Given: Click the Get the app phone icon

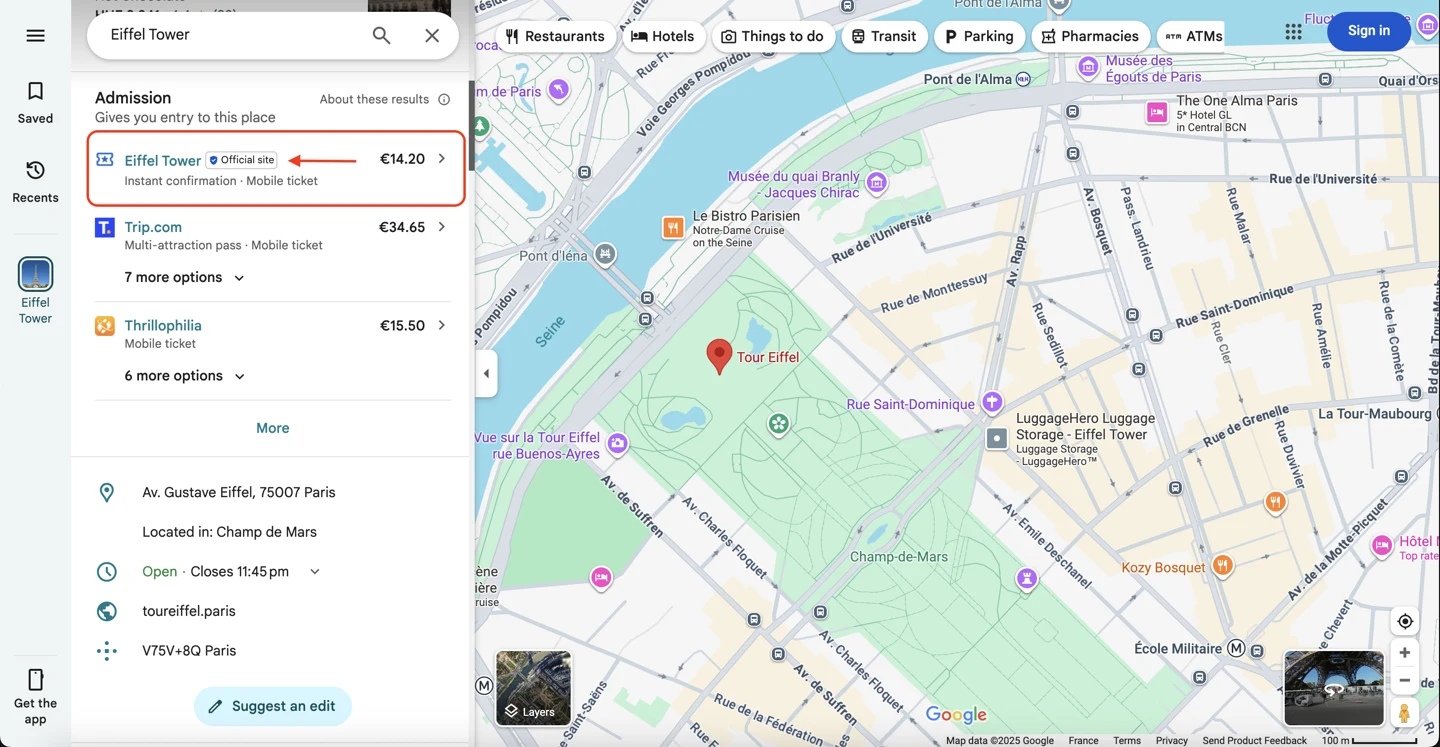Looking at the screenshot, I should pos(35,680).
